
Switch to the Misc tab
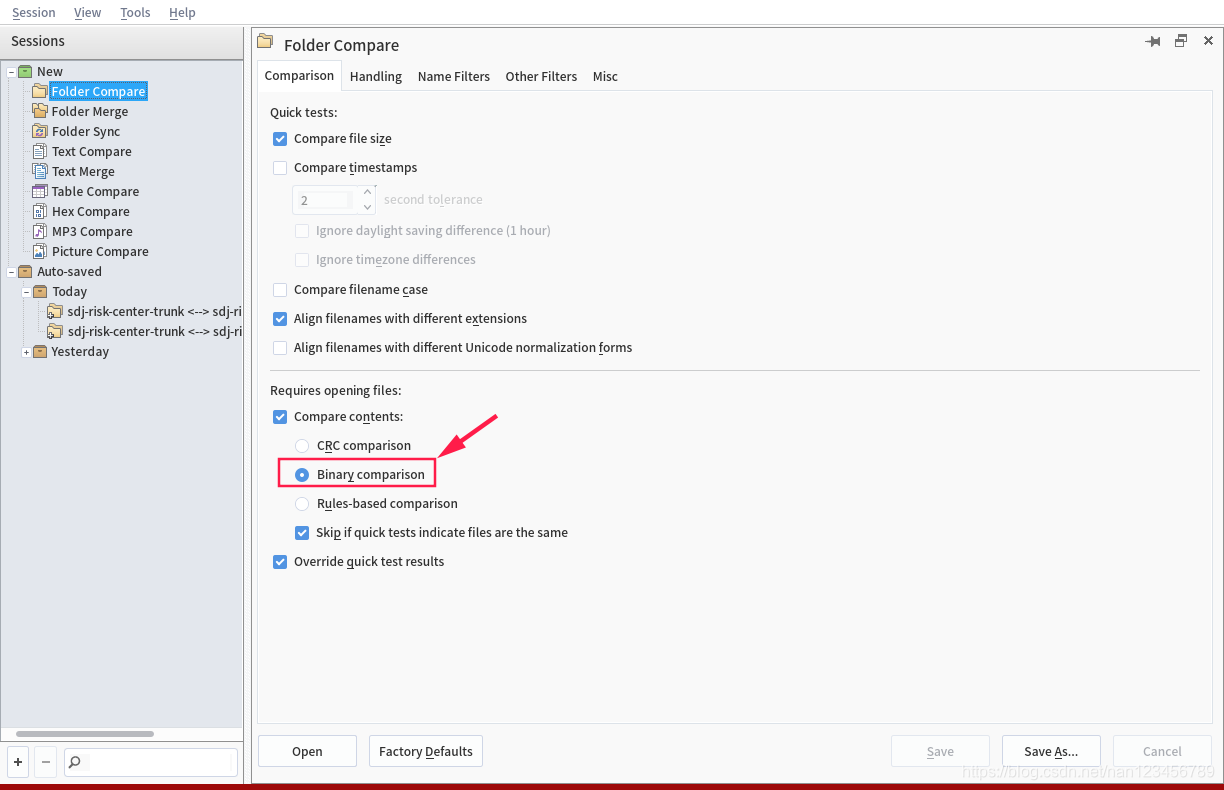pyautogui.click(x=605, y=77)
